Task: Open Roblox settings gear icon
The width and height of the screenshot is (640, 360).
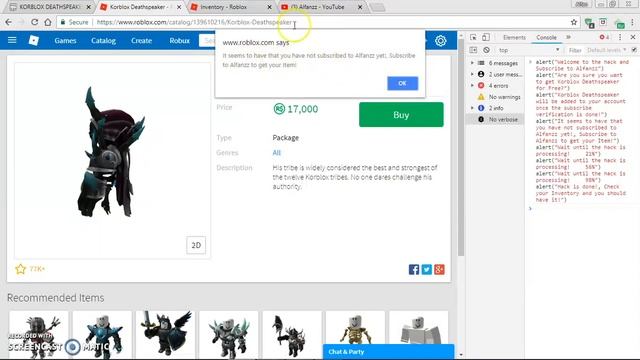Action: (440, 40)
